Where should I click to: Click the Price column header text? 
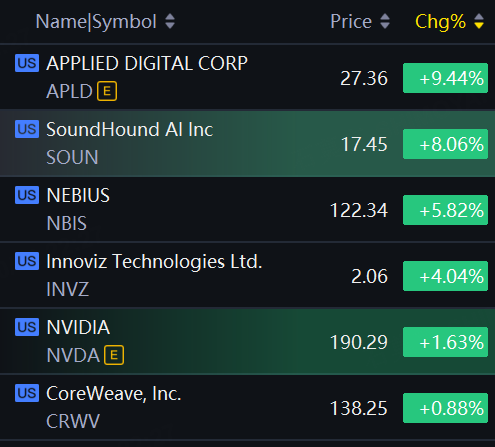[x=351, y=22]
